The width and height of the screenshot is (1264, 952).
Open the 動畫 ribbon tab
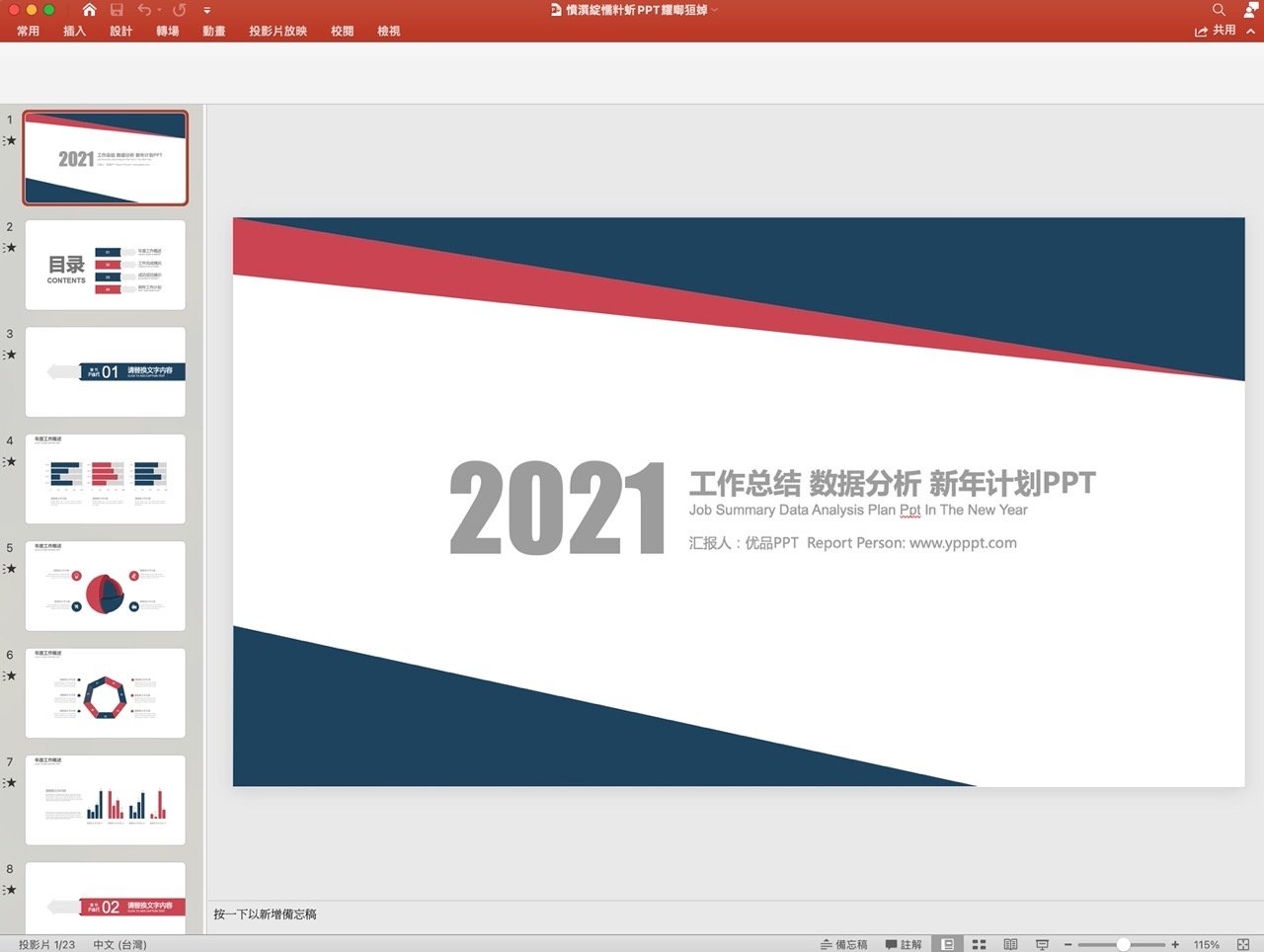click(x=214, y=31)
